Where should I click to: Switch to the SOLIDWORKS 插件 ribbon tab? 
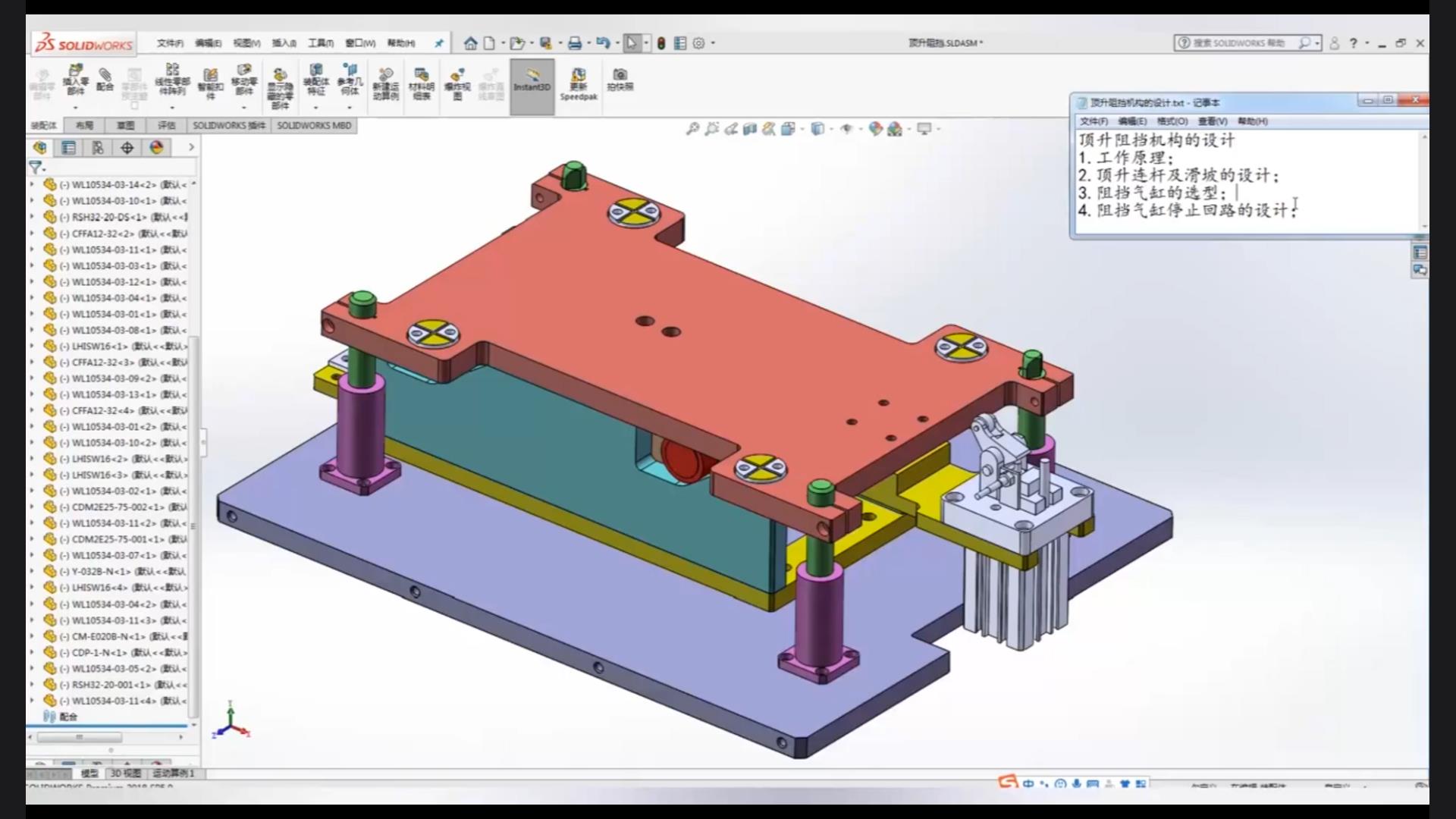[x=229, y=125]
